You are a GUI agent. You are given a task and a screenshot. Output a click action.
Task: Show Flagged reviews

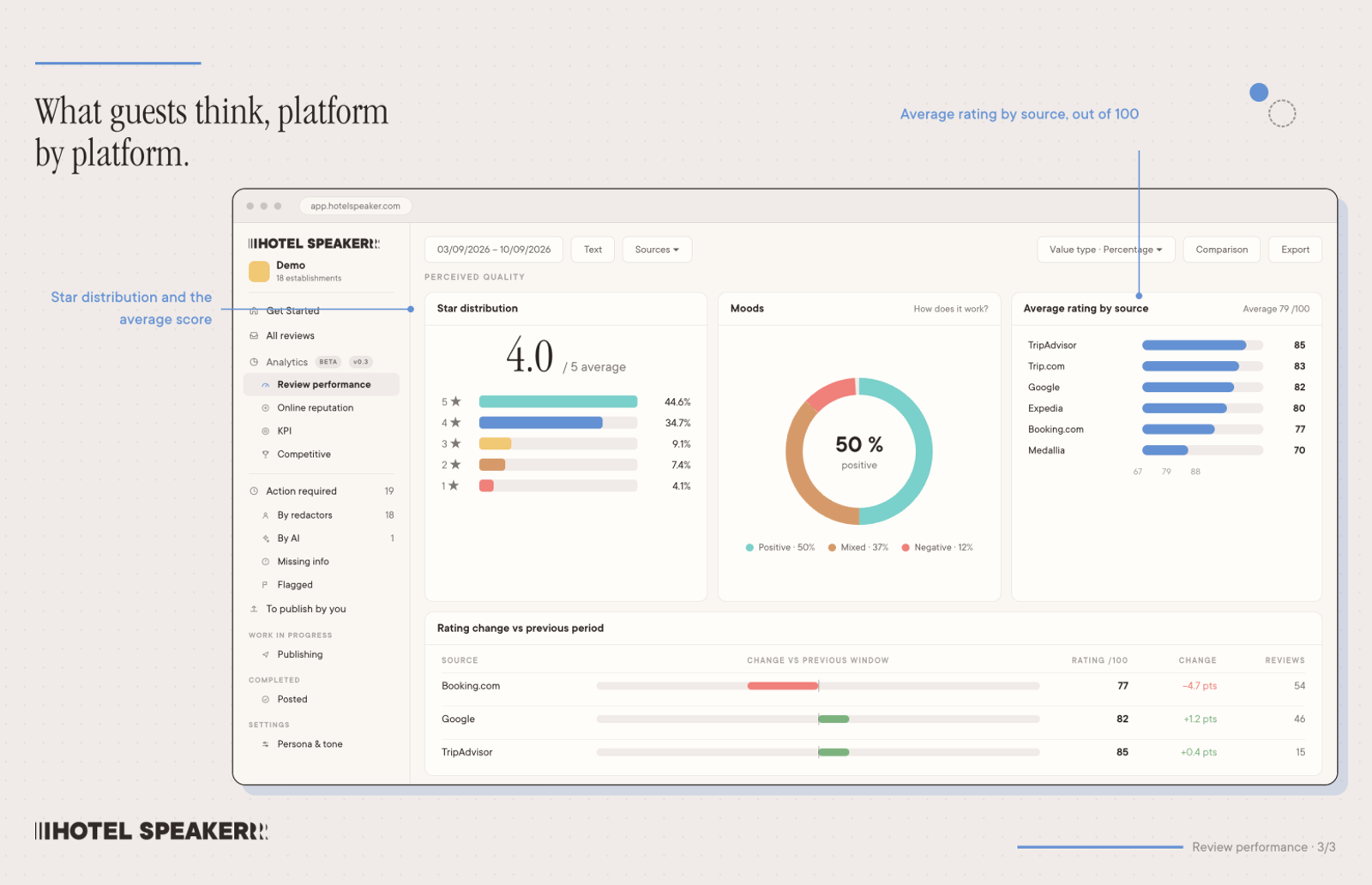coord(322,585)
